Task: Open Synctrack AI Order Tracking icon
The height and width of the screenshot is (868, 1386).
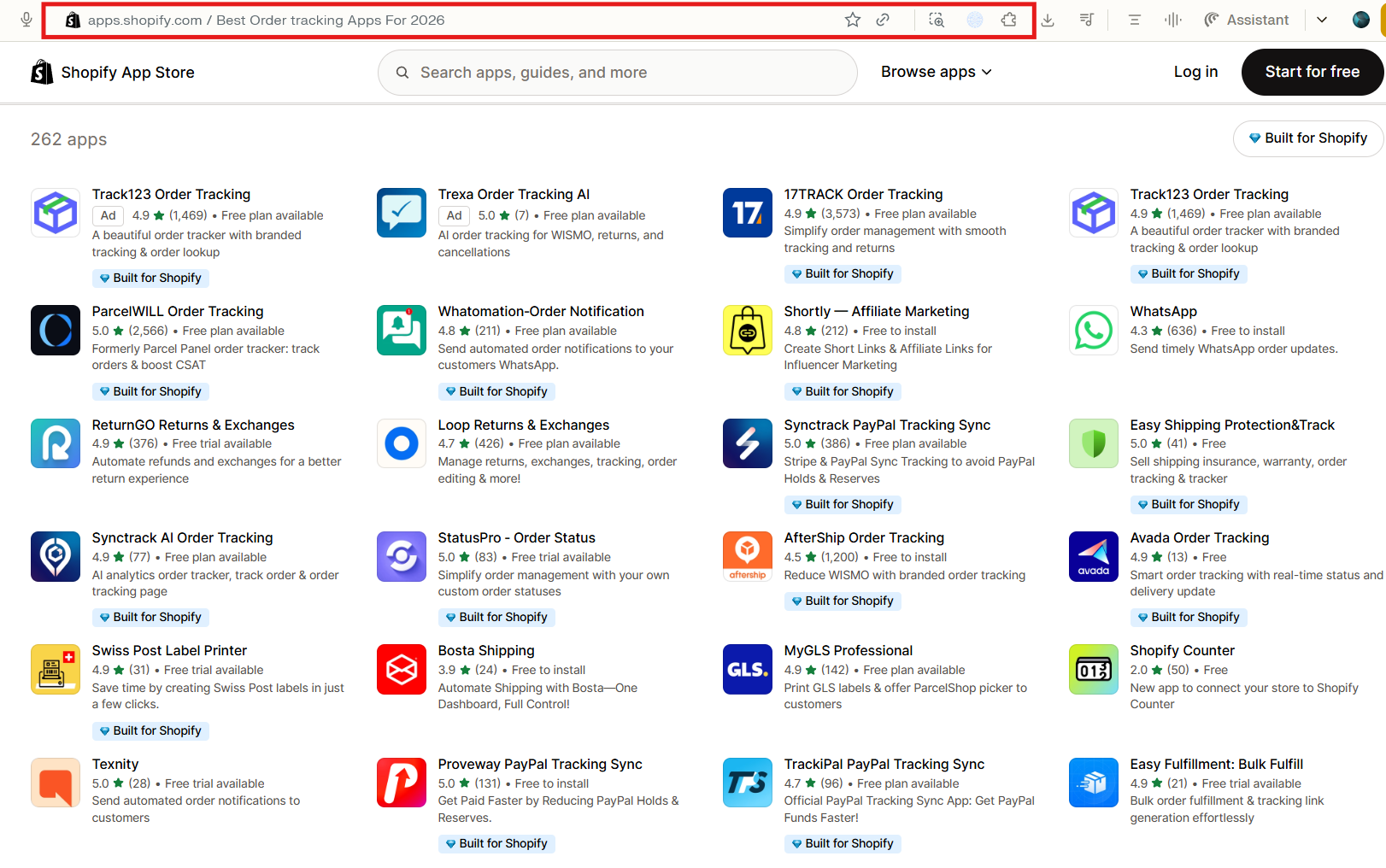Action: tap(56, 556)
